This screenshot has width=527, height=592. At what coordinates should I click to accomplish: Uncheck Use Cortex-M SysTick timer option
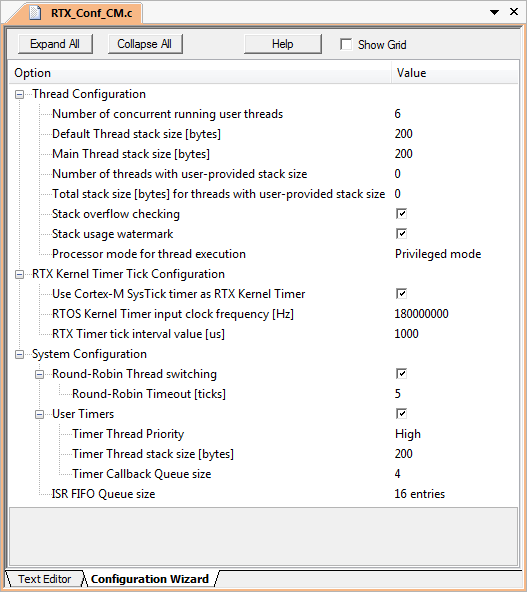(x=401, y=294)
